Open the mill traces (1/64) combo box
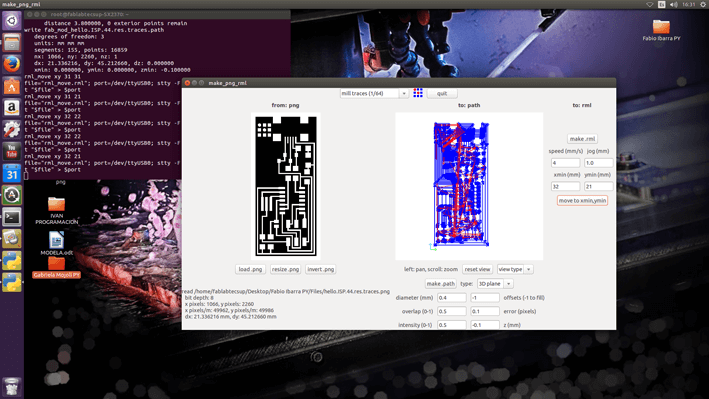This screenshot has height=399, width=709. [374, 93]
